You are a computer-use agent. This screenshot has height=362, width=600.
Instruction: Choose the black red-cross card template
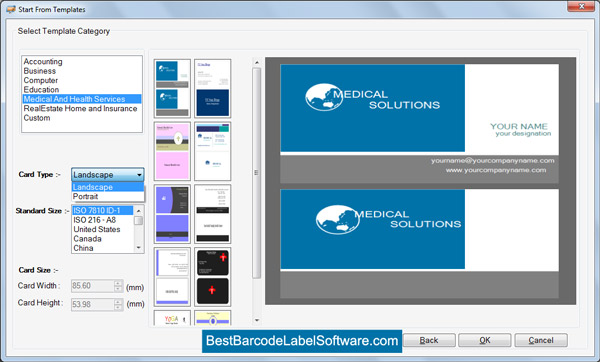(x=213, y=277)
